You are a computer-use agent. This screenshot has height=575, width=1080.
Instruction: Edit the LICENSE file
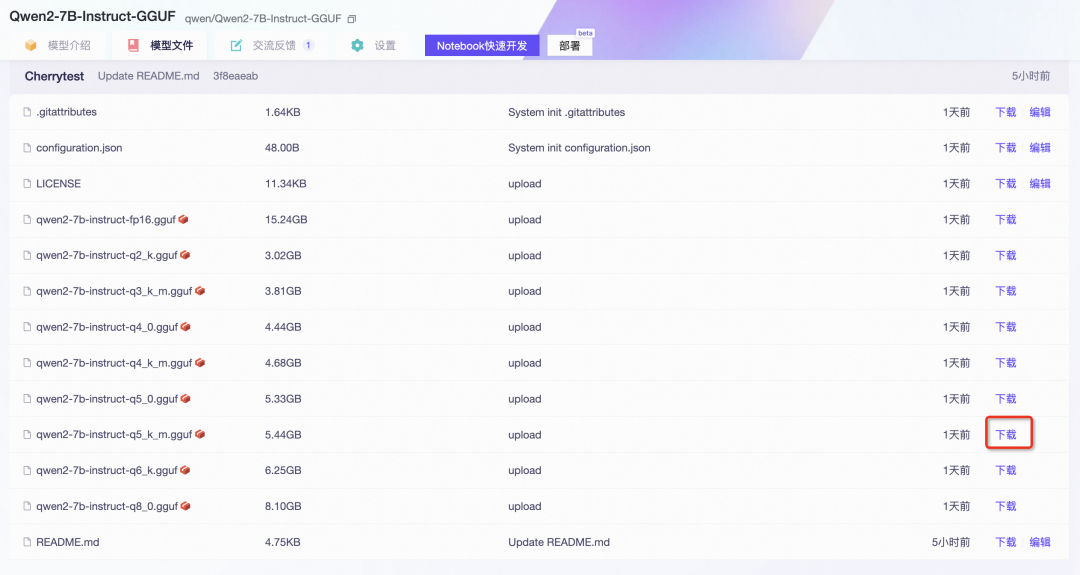point(1040,184)
